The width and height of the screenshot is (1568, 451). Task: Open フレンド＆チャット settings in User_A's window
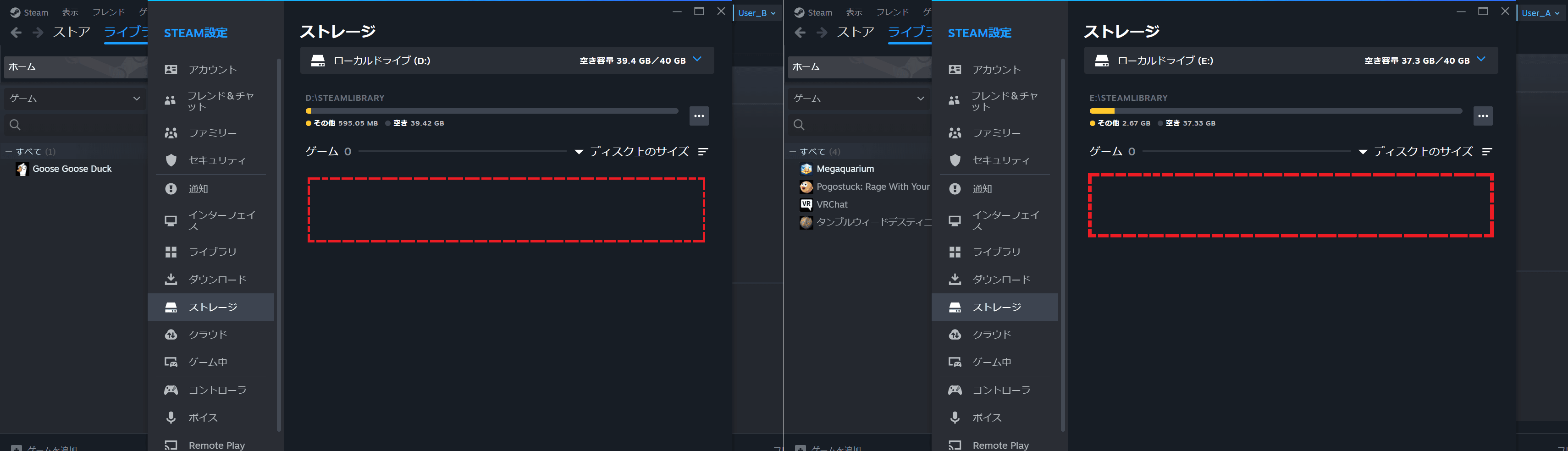pos(994,101)
